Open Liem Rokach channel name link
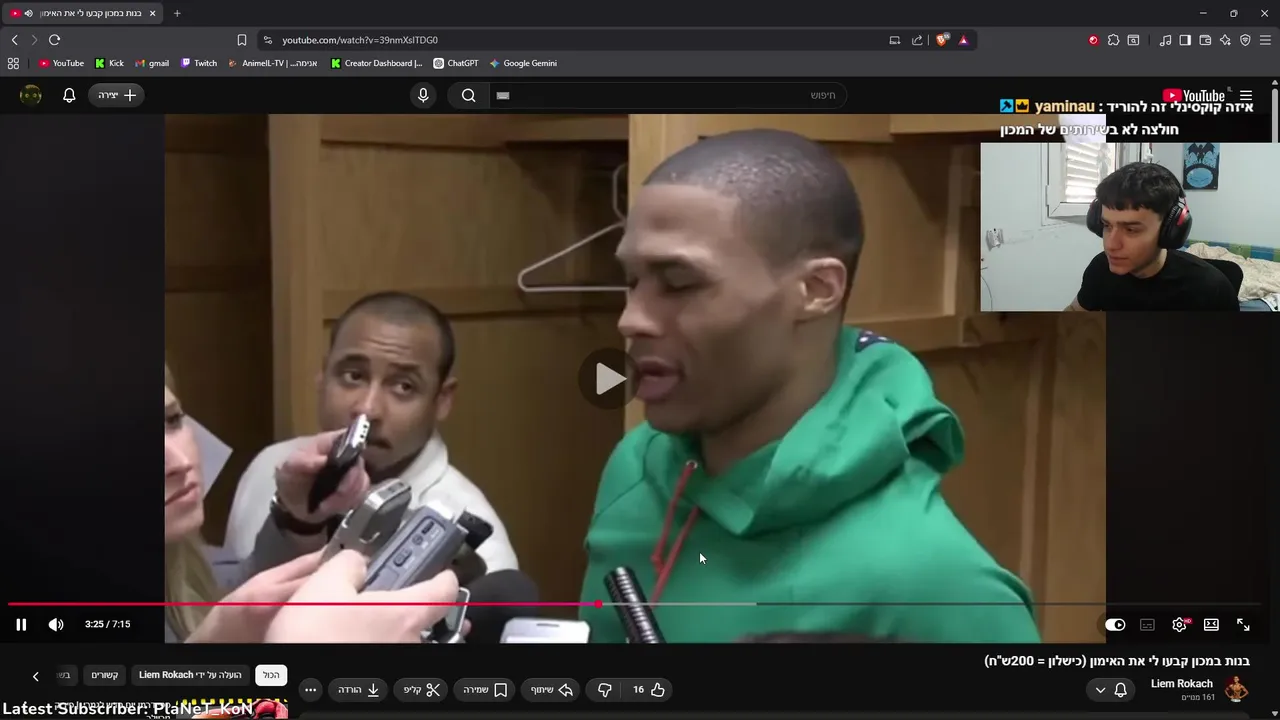 (x=1181, y=684)
